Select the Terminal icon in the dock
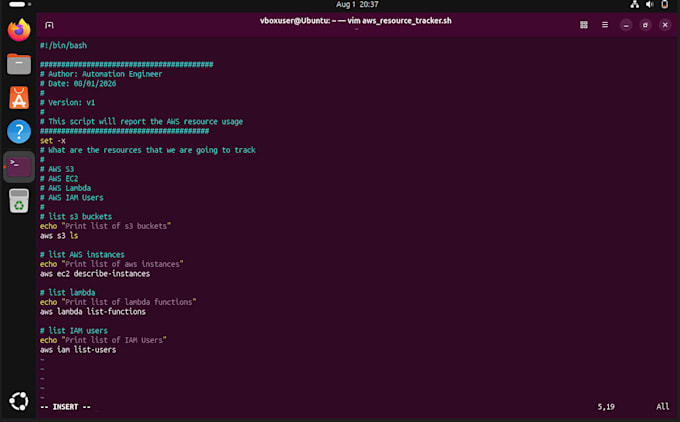This screenshot has height=422, width=680. [x=19, y=167]
